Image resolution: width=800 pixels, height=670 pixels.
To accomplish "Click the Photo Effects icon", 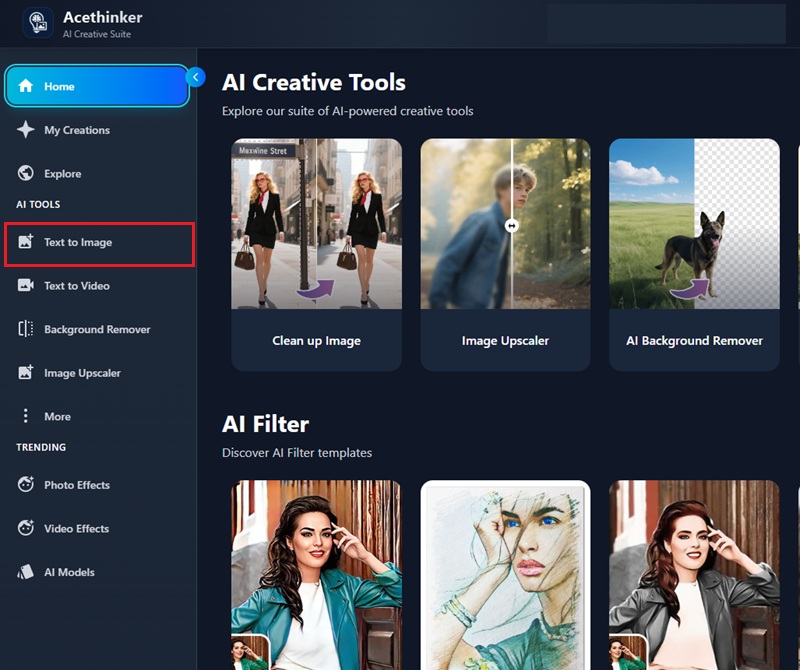I will coord(26,485).
